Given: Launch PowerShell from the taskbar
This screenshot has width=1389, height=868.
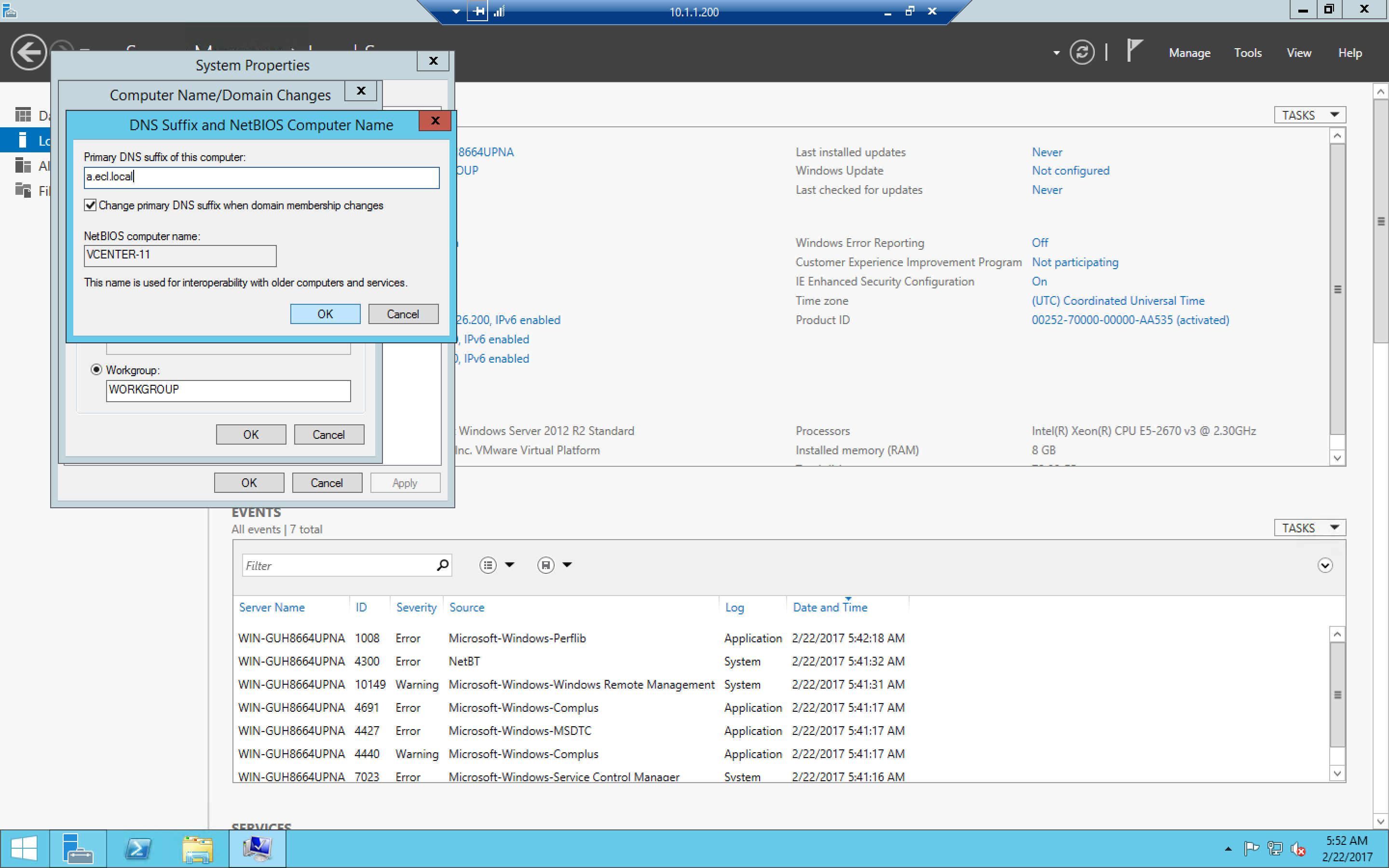Looking at the screenshot, I should [138, 849].
